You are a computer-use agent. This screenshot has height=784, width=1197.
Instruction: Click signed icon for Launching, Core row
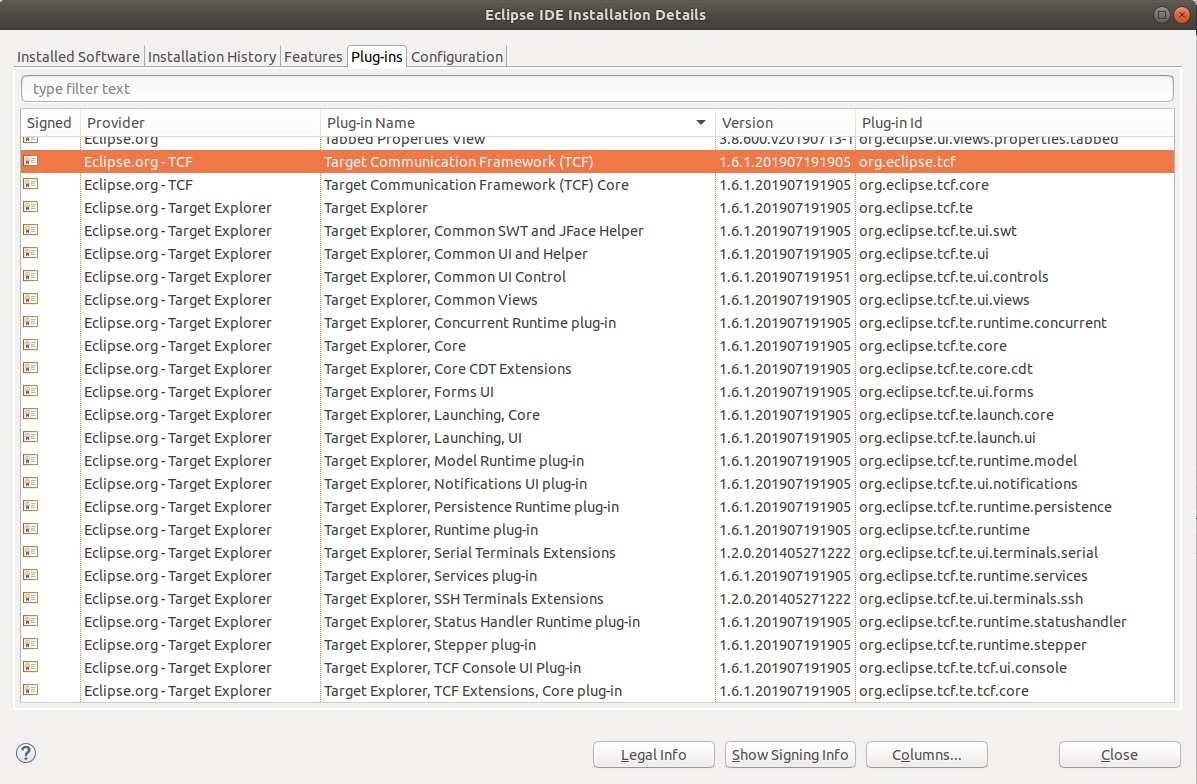point(31,414)
